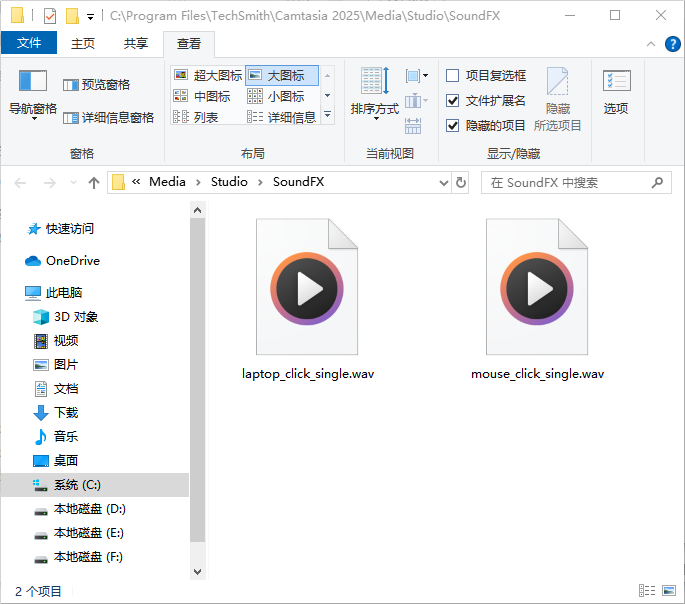685x604 pixels.
Task: Click Hide selected items (隐藏所选项目) button
Action: 557,100
